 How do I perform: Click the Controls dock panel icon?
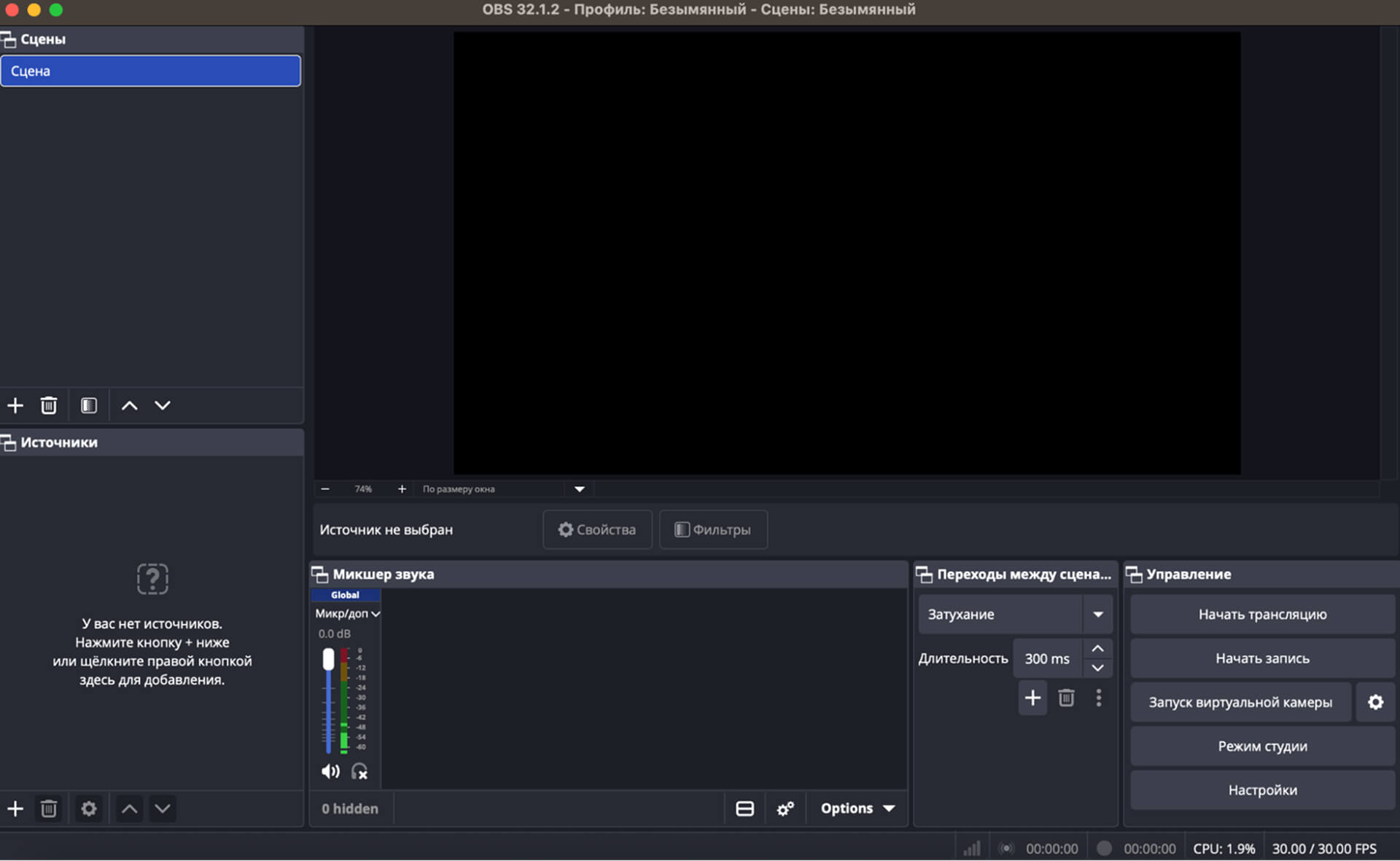click(1134, 574)
